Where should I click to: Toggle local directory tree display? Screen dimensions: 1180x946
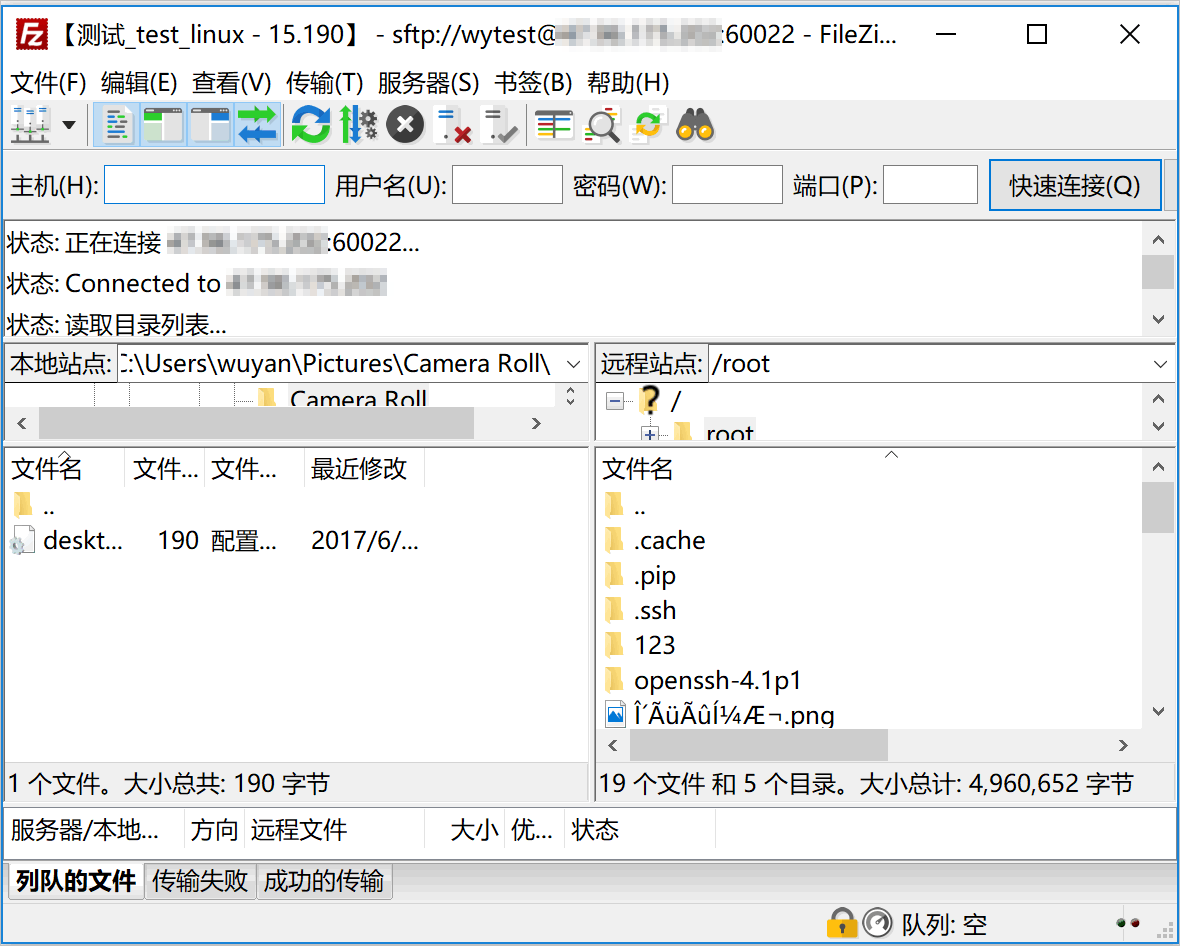pos(163,125)
